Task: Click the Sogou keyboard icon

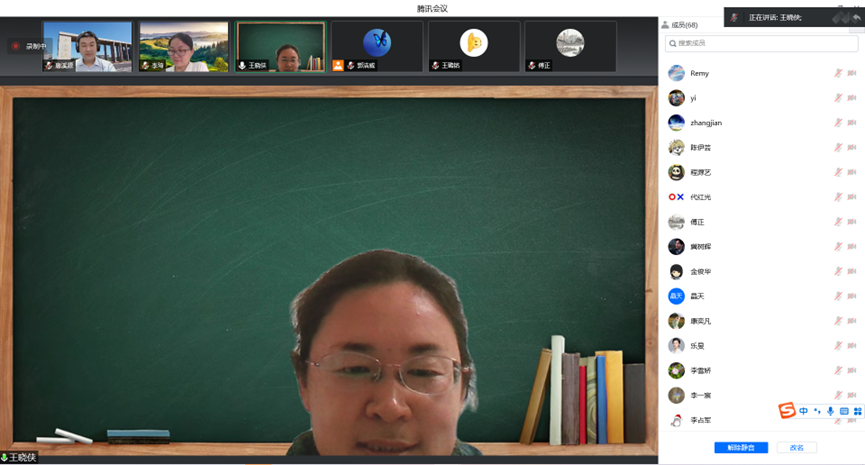Action: click(x=844, y=411)
